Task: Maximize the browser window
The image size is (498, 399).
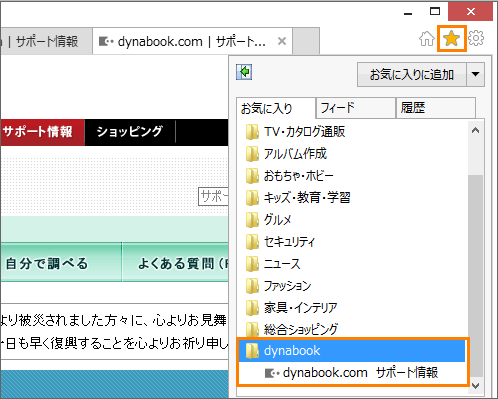Action: (435, 12)
